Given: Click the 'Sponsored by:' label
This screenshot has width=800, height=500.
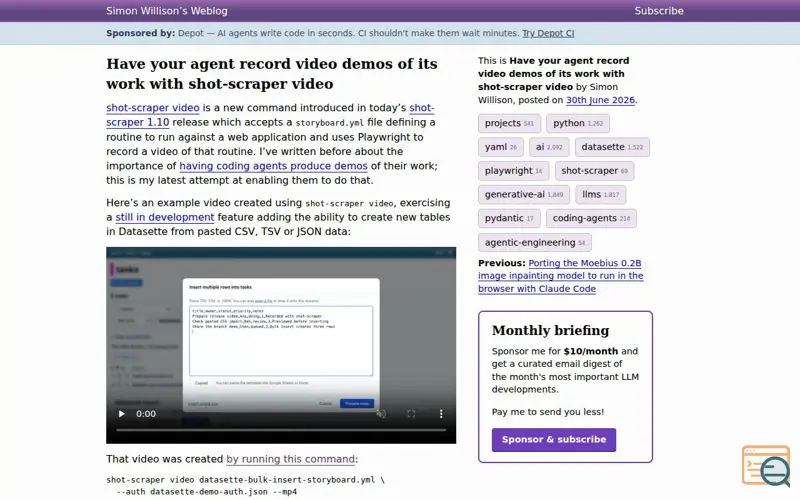Looking at the screenshot, I should (x=141, y=33).
